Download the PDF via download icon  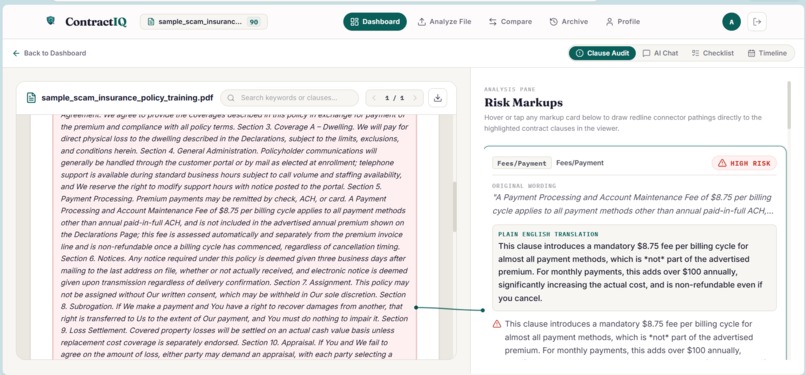[x=437, y=98]
